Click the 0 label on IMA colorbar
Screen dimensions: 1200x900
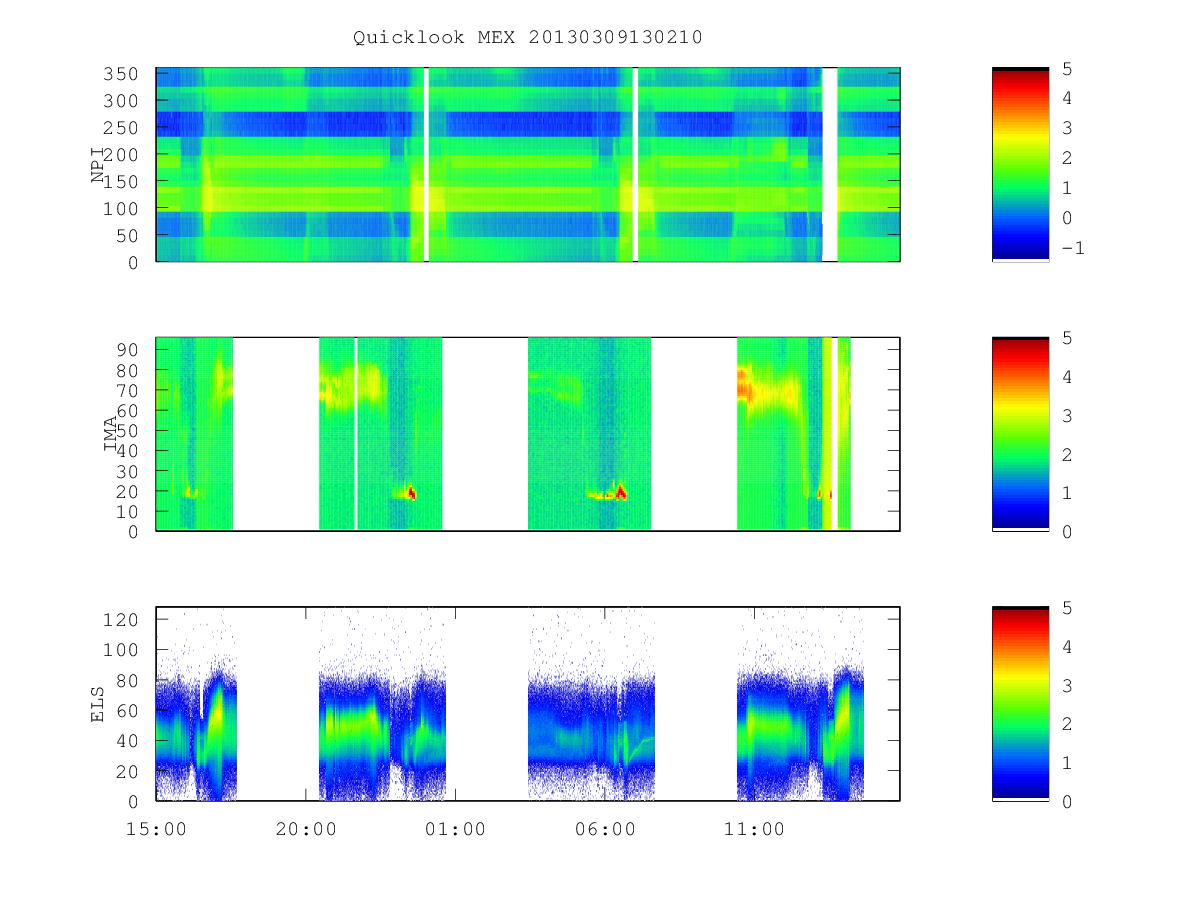[1065, 532]
